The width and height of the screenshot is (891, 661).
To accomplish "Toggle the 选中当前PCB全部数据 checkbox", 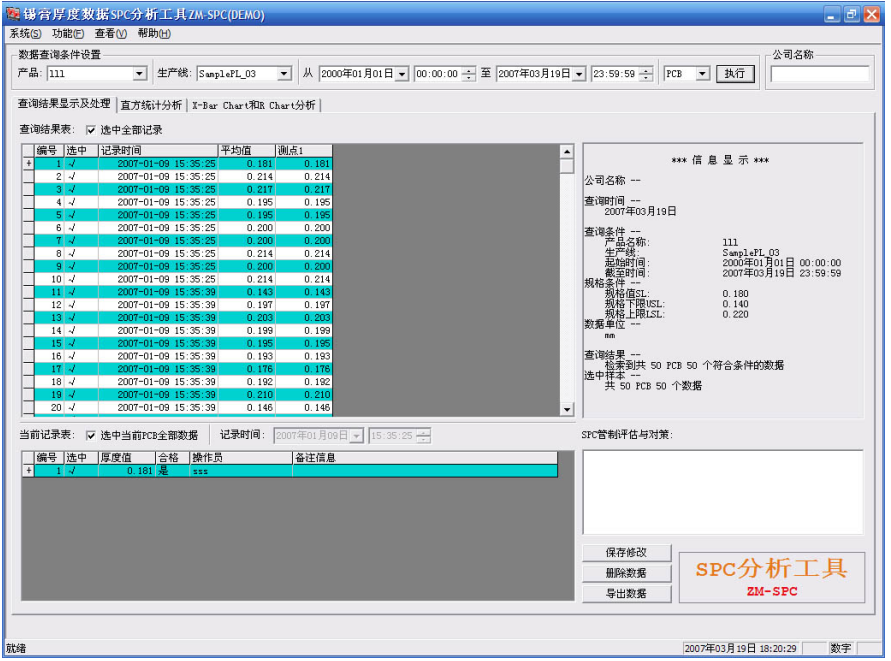I will pos(92,436).
